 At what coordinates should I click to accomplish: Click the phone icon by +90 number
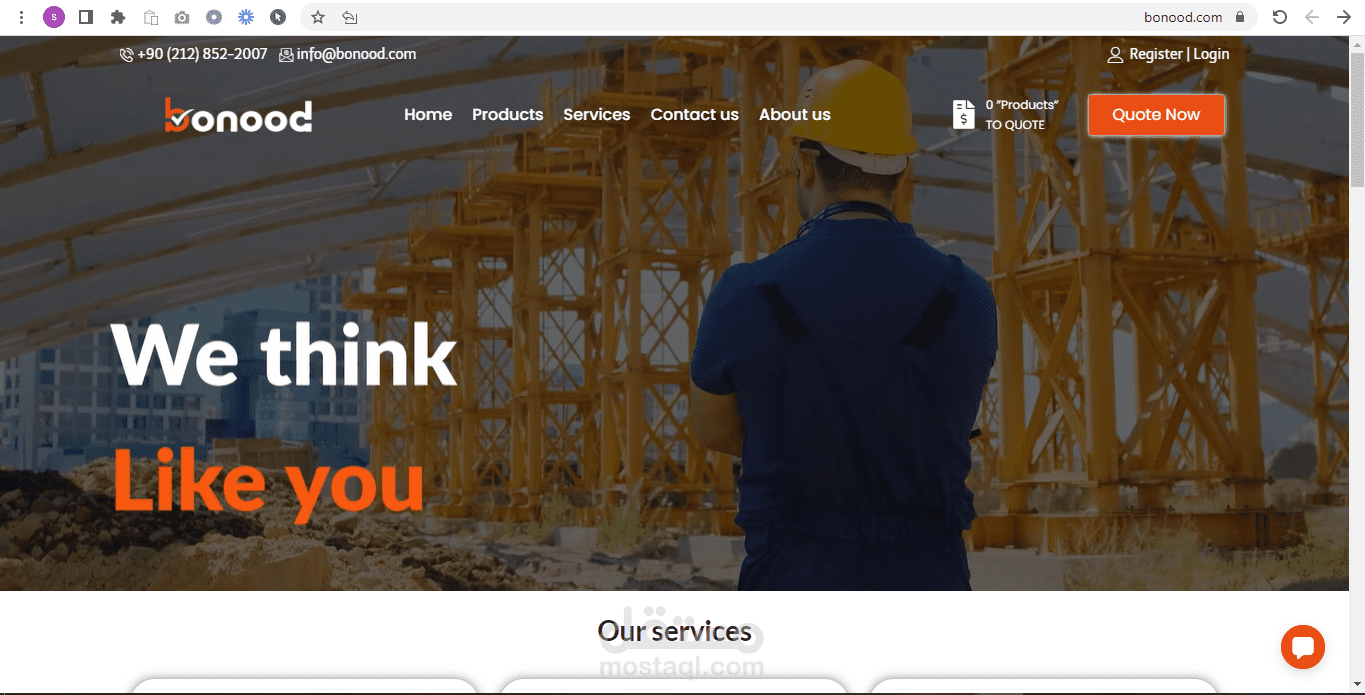[126, 55]
